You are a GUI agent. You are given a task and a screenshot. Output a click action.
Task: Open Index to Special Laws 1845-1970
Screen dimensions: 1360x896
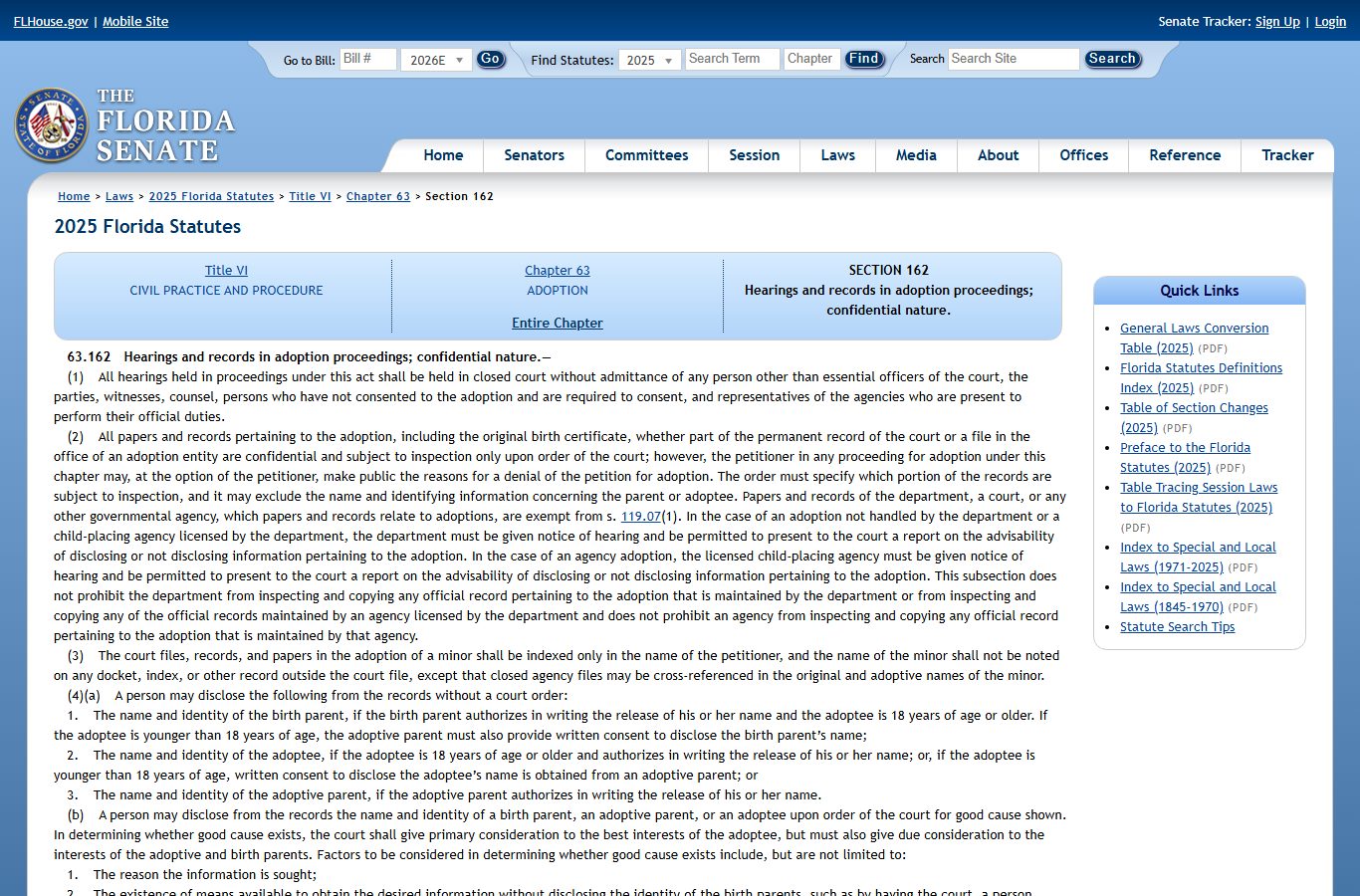(1198, 596)
